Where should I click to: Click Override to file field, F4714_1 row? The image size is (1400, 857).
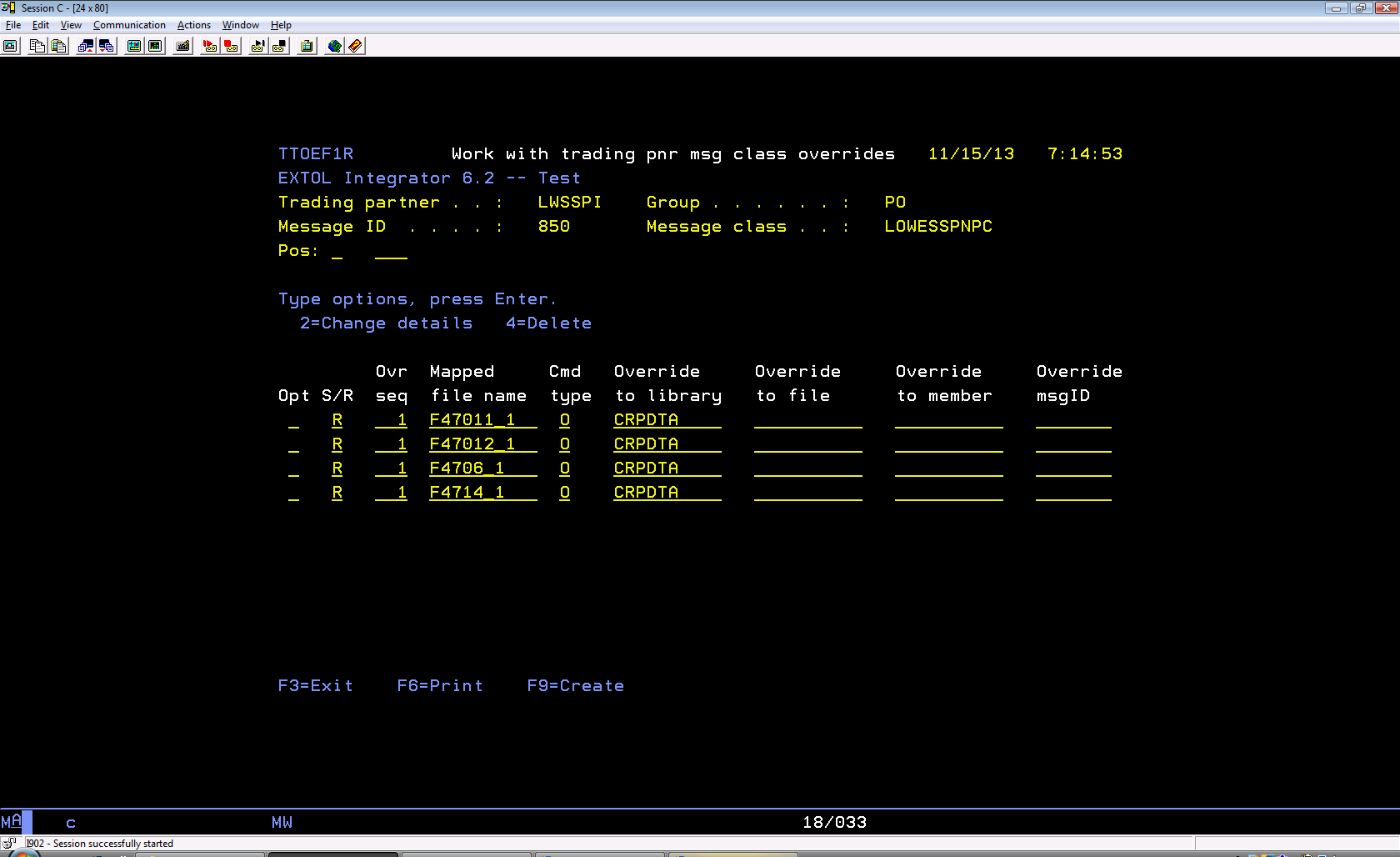[x=808, y=493]
